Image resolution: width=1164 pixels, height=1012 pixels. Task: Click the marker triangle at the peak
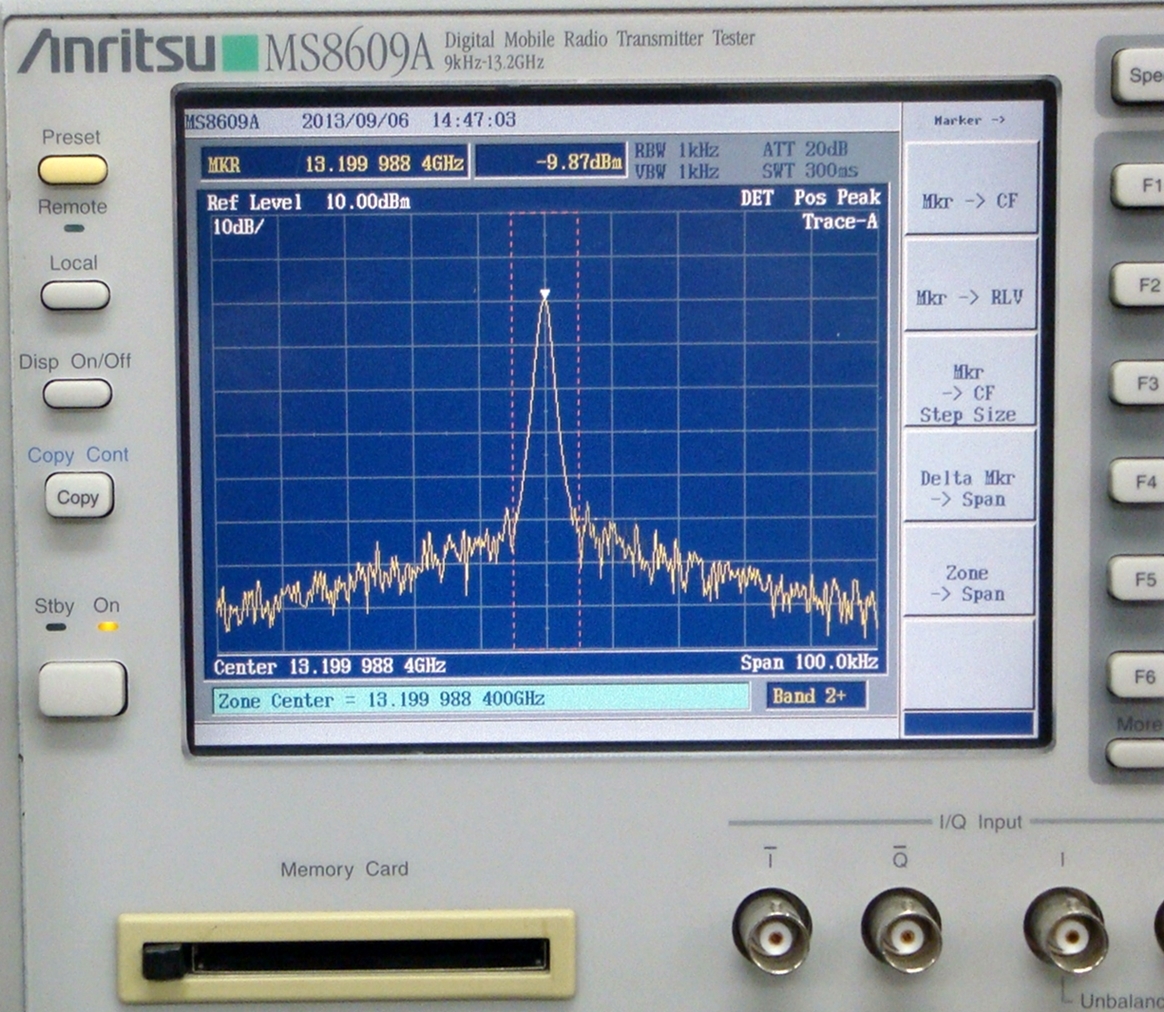545,295
